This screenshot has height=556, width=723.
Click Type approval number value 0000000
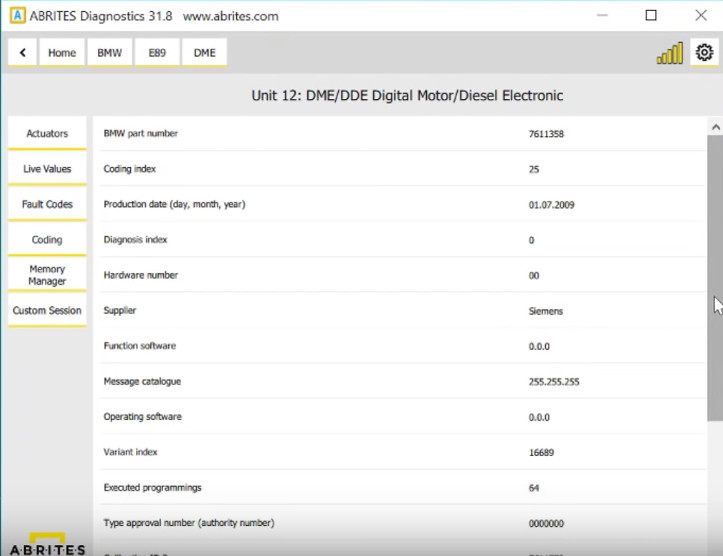pos(546,523)
